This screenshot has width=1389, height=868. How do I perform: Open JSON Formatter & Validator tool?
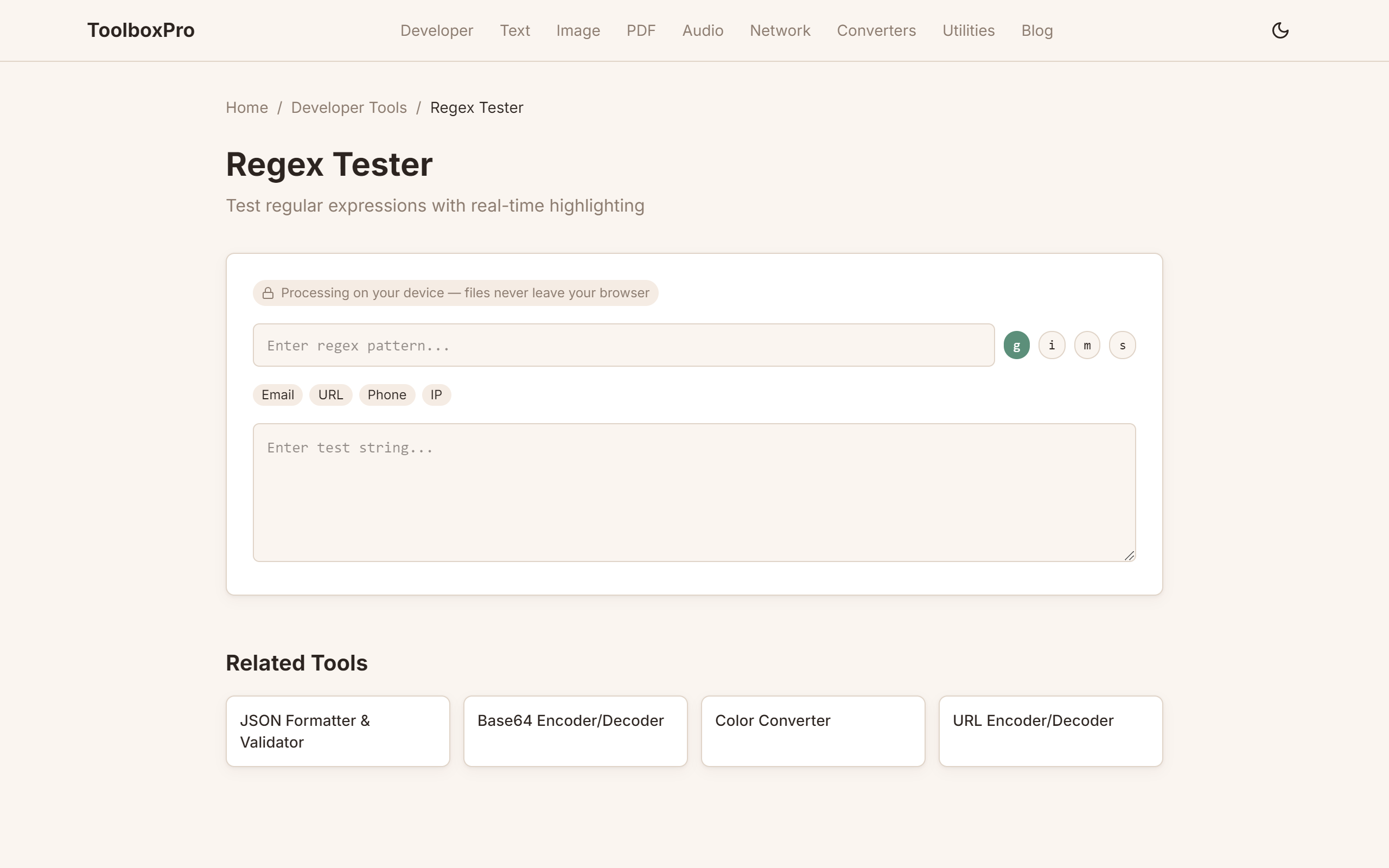pyautogui.click(x=337, y=731)
